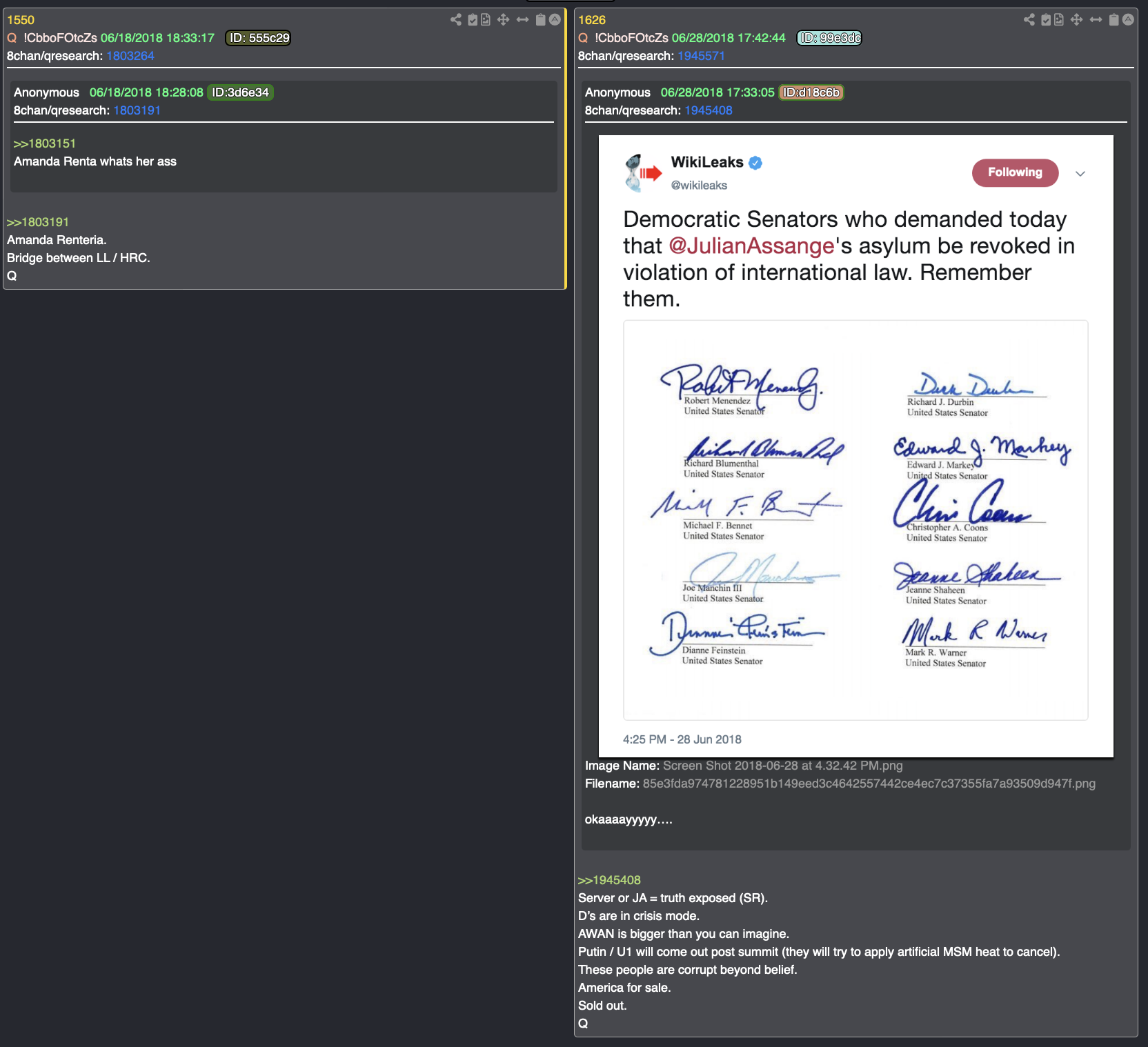Click share icon on post 1626
The image size is (1148, 1047).
coord(1029,20)
